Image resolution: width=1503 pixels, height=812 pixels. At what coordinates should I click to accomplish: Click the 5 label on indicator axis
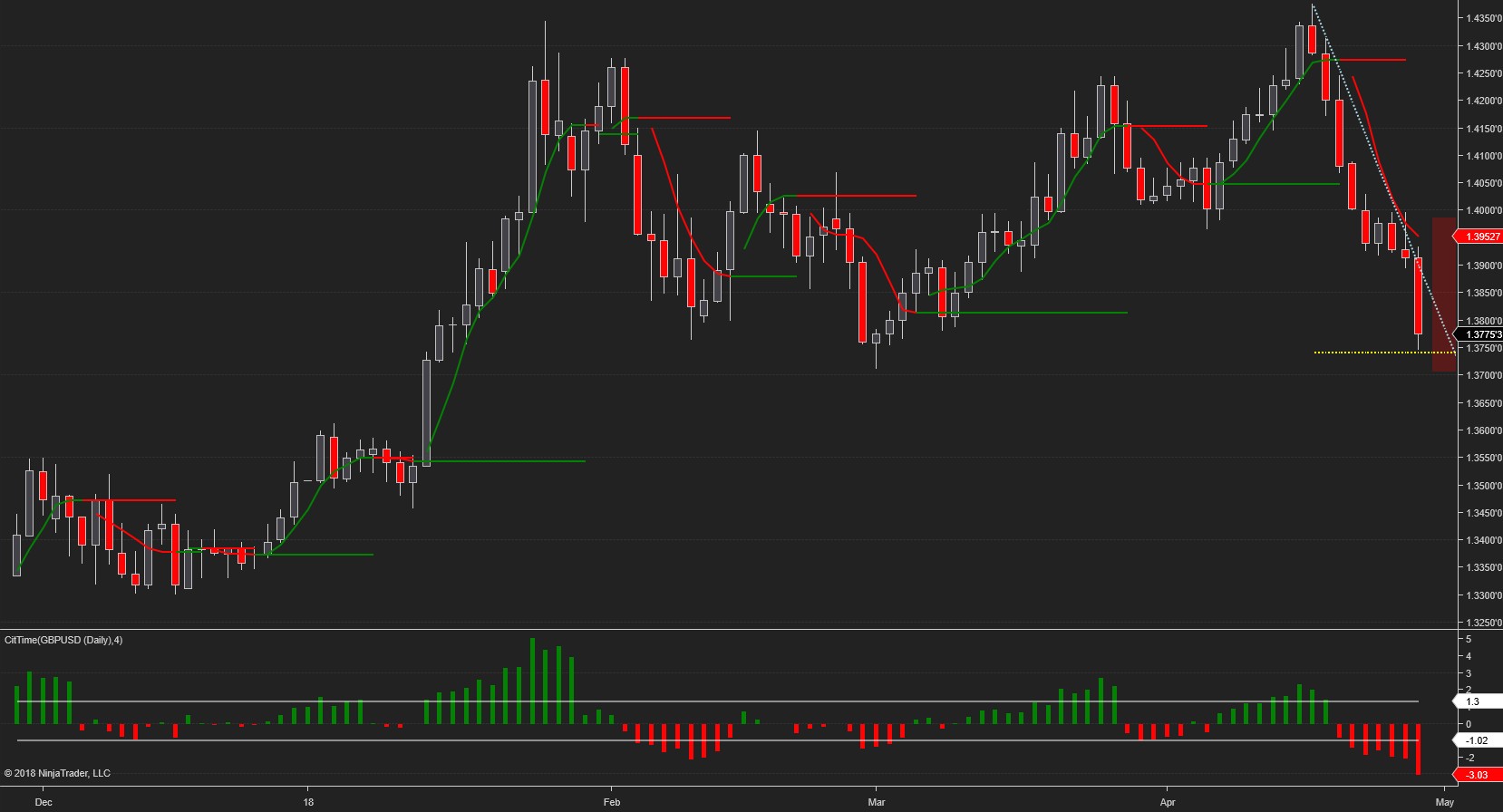tap(1469, 640)
